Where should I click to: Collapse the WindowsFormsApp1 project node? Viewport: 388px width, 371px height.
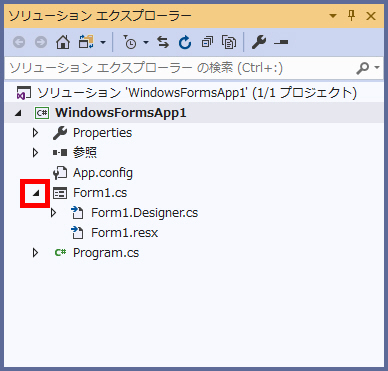18,113
